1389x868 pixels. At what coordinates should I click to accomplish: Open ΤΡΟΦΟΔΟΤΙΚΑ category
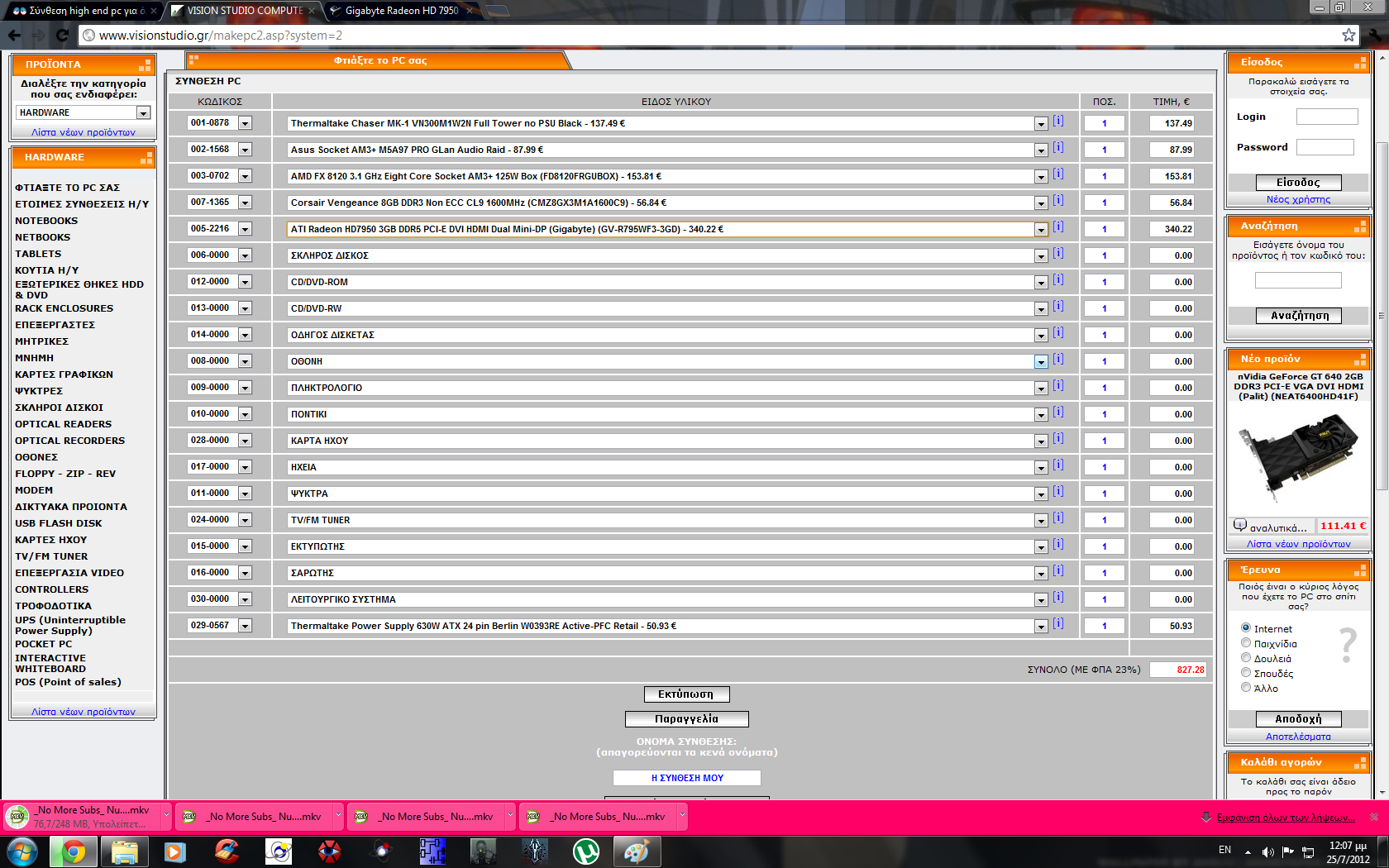tap(53, 606)
